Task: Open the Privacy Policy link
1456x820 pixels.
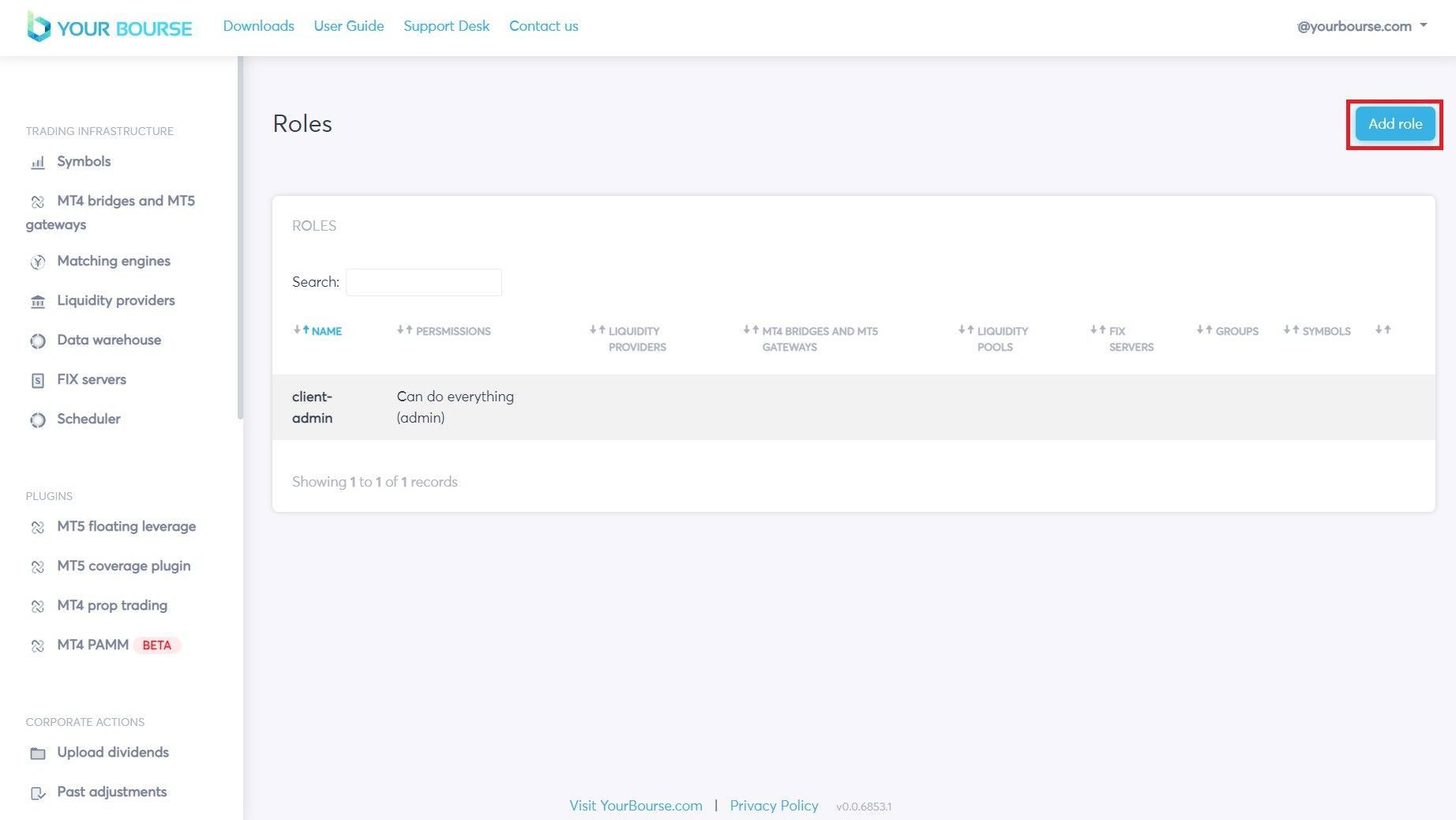Action: 774,806
